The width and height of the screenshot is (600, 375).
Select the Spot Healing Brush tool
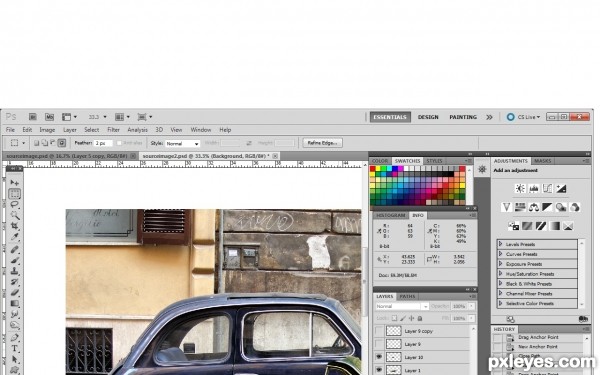click(15, 249)
